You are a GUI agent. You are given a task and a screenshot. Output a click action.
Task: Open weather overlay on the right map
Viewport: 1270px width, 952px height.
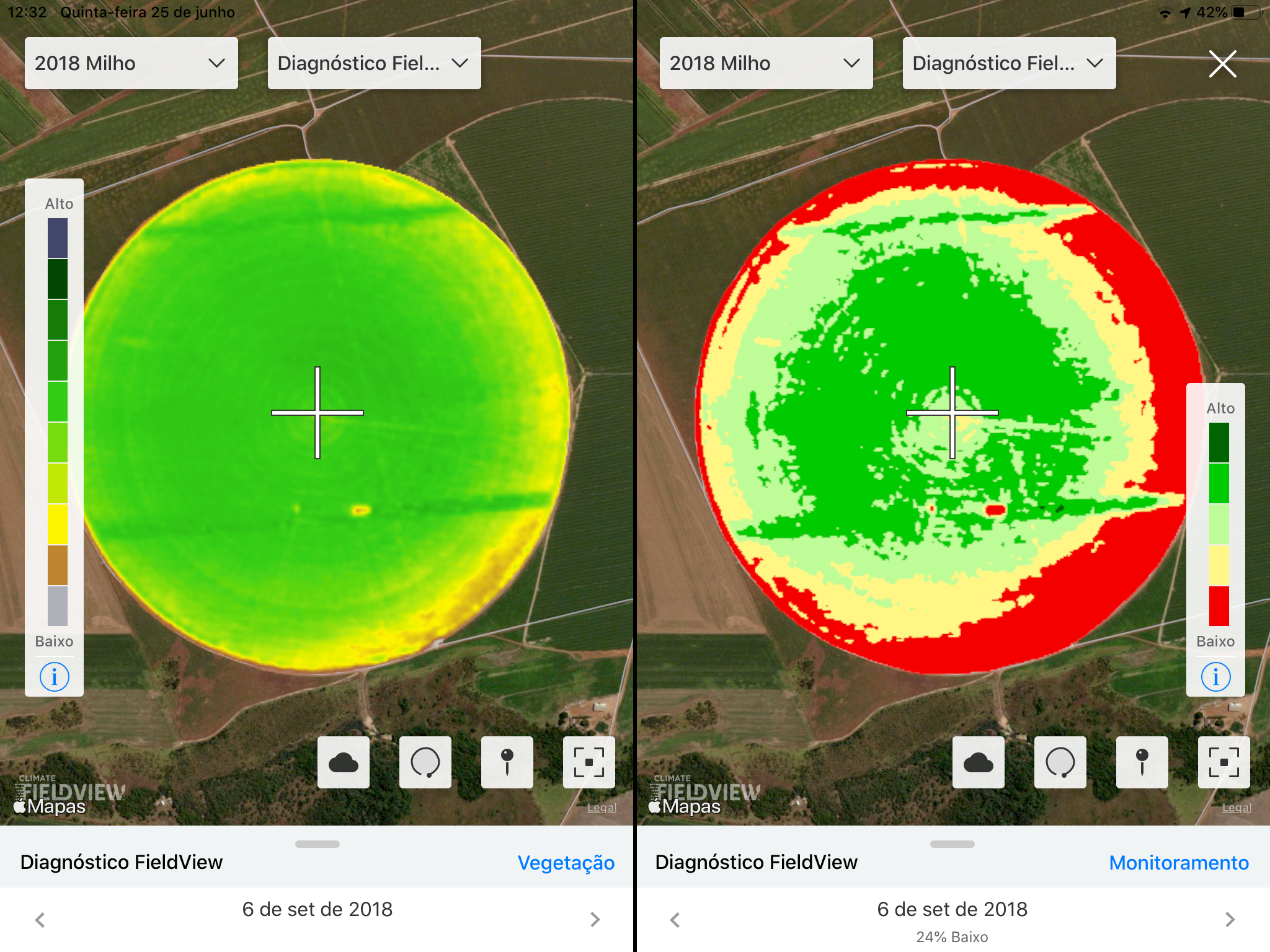tap(978, 762)
